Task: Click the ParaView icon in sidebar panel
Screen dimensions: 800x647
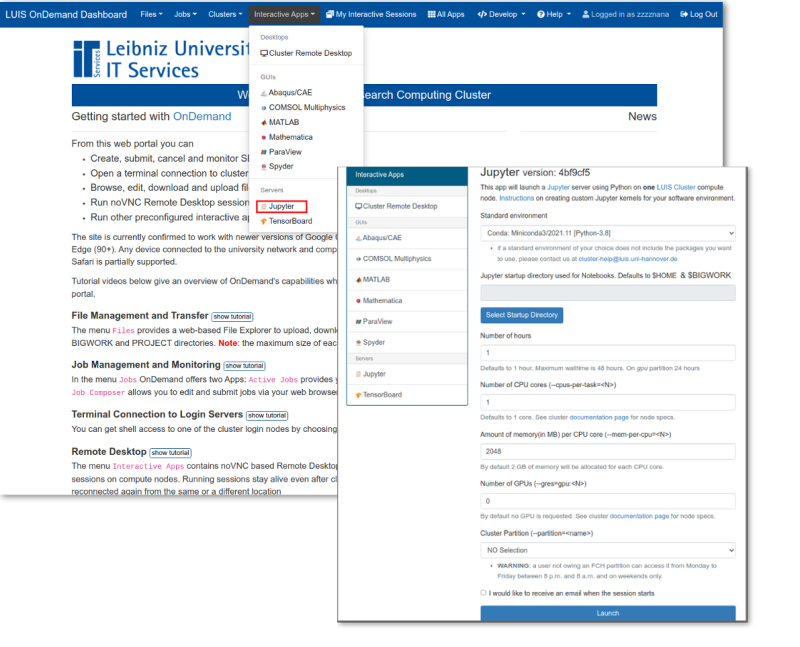Action: point(359,321)
